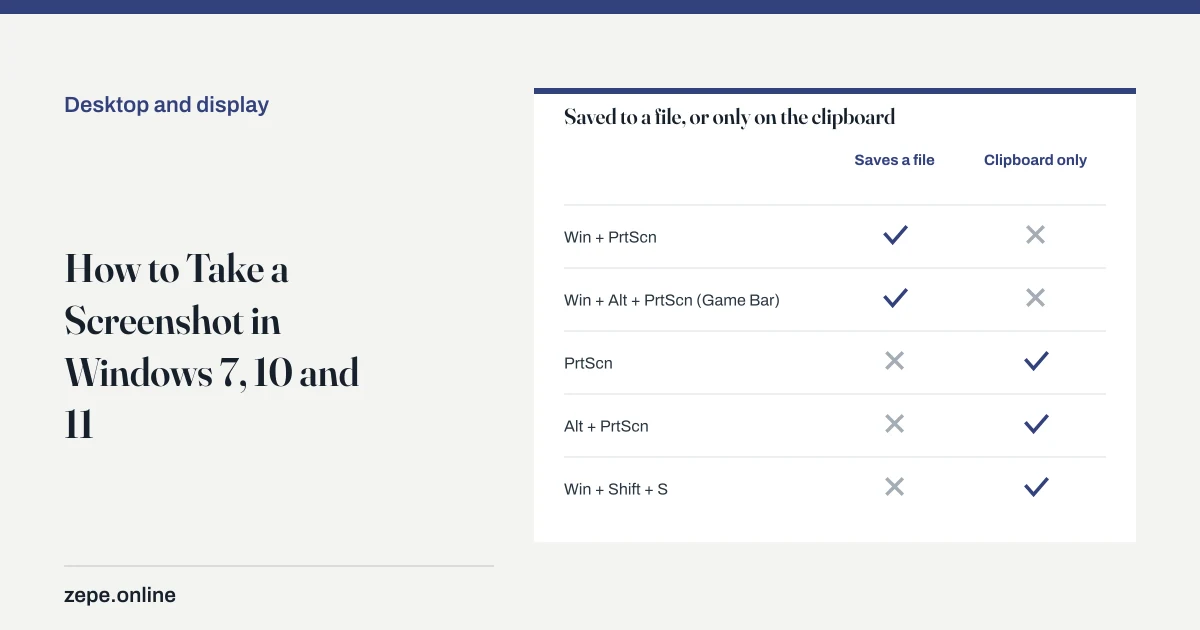Click Clipboard only X for Game Bar row
This screenshot has height=630, width=1200.
click(1035, 298)
